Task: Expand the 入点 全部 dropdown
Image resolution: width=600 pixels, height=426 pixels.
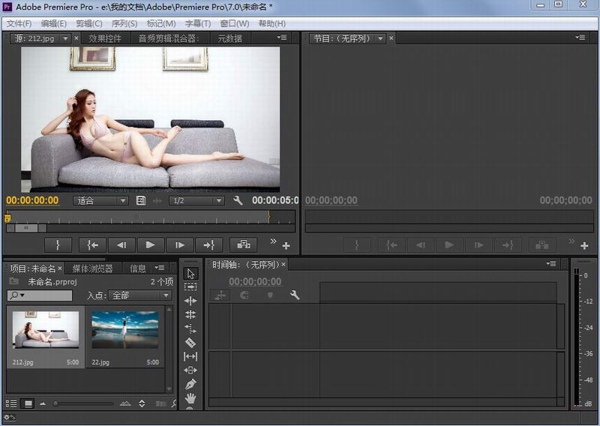Action: [139, 296]
